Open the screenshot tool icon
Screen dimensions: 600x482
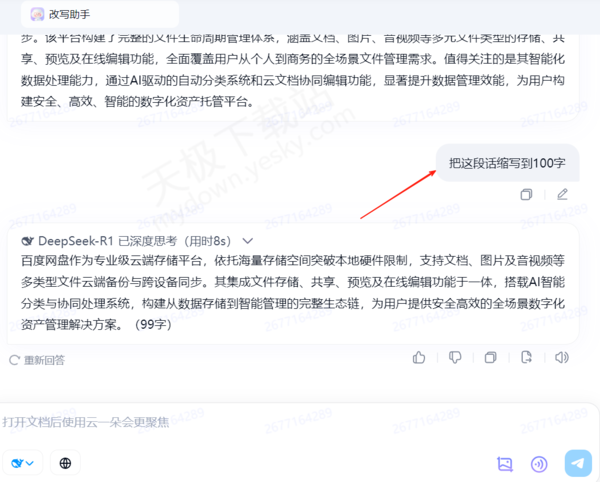point(505,464)
